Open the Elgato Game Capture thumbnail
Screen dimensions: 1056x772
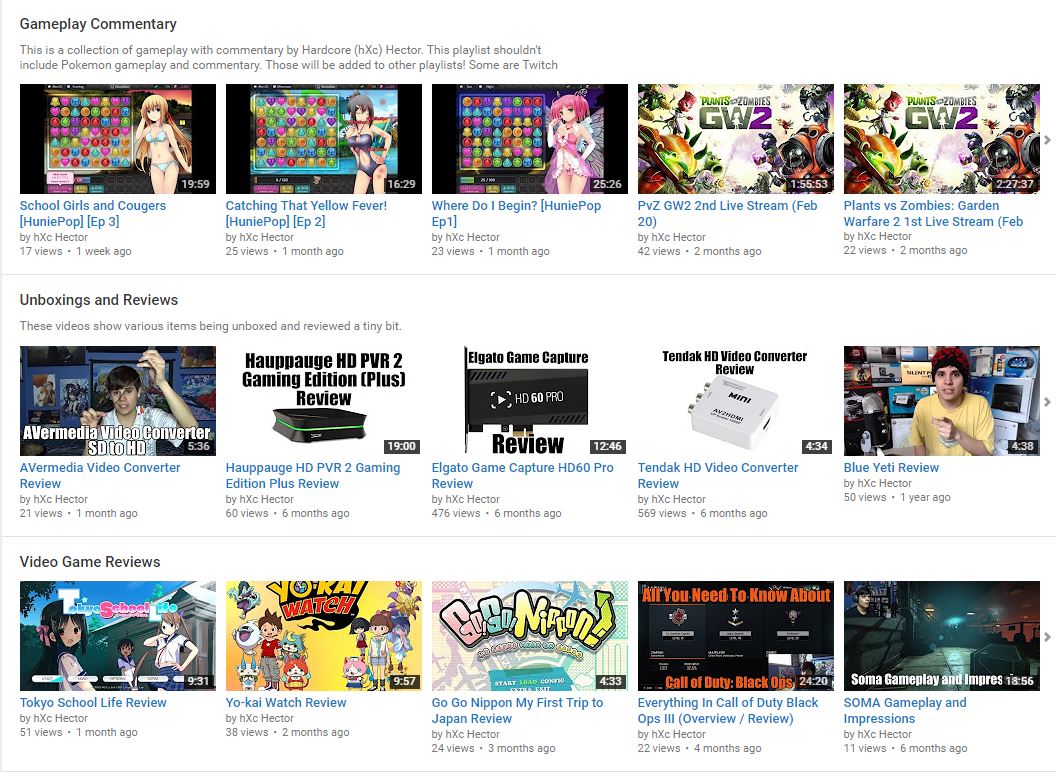[x=530, y=401]
